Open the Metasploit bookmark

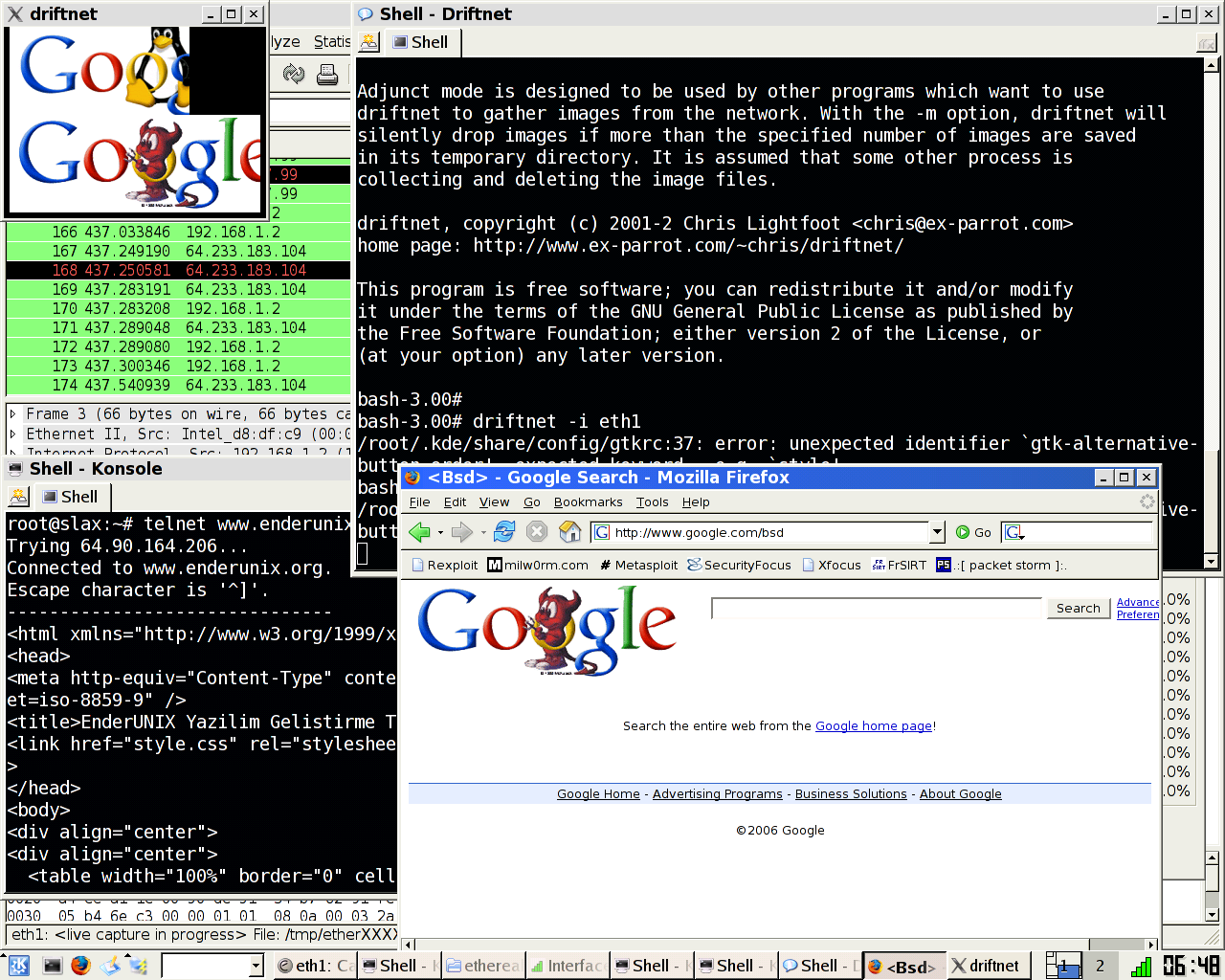pos(638,565)
